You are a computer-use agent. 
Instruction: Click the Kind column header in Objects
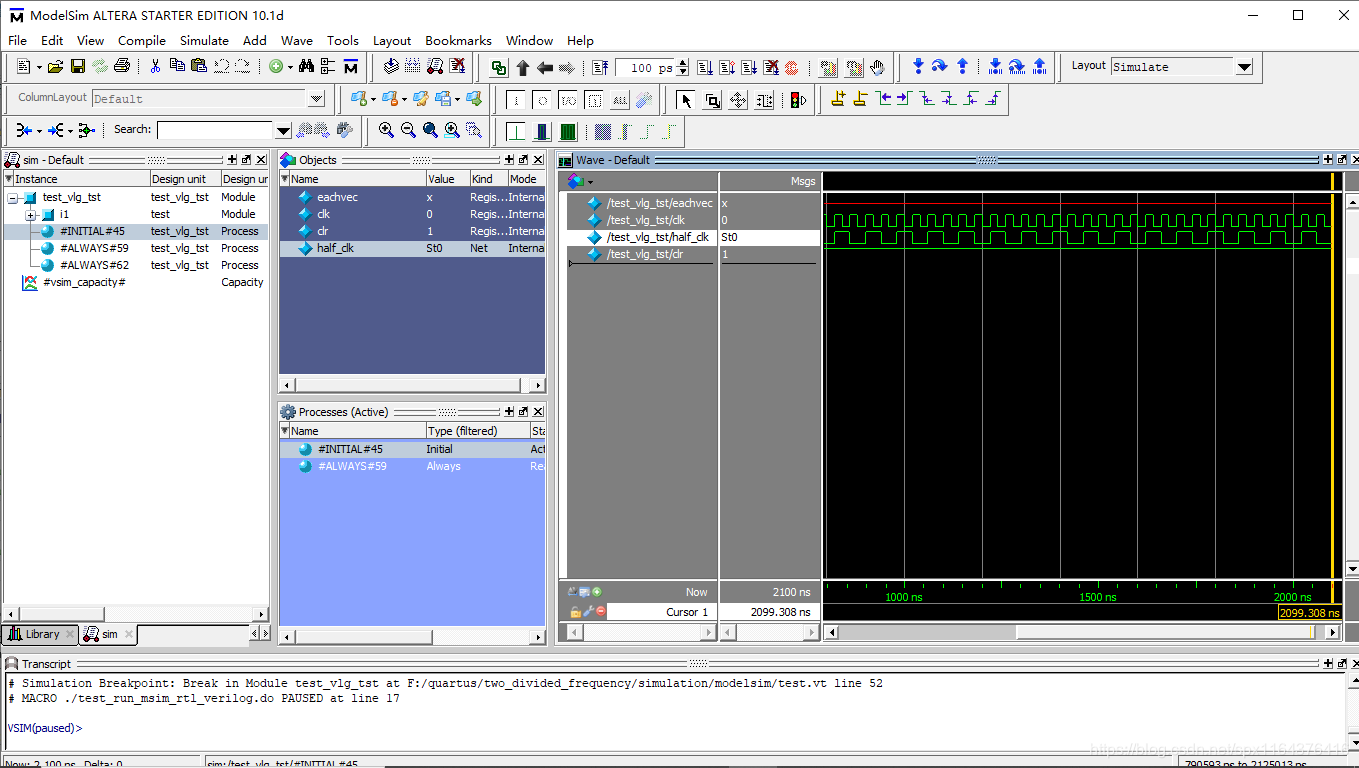click(487, 179)
